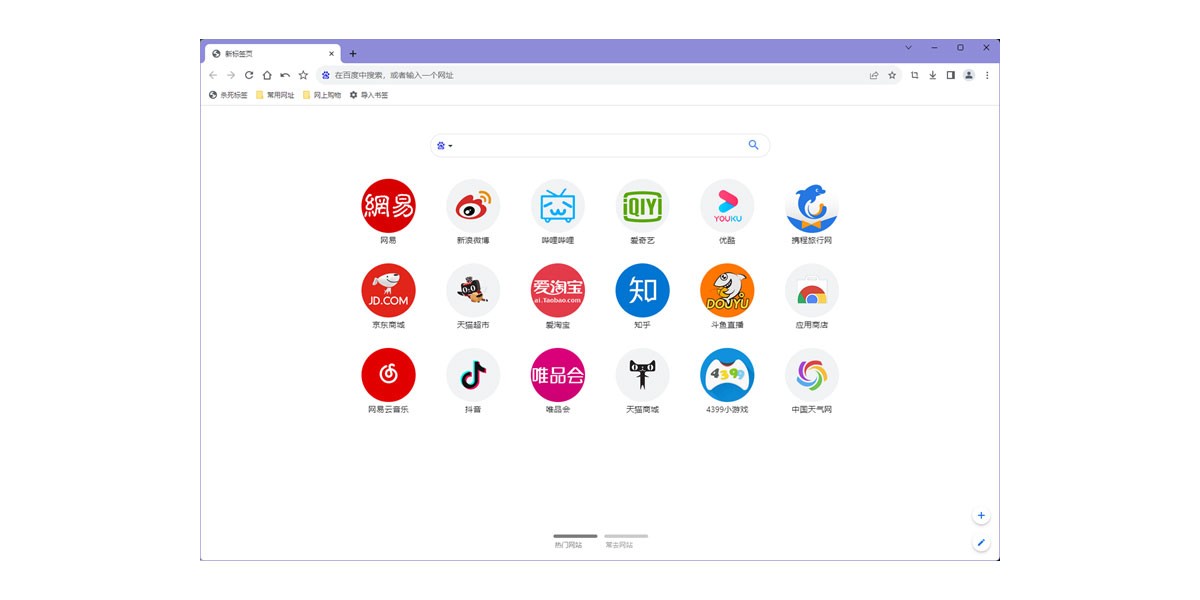Viewport: 1200px width, 600px height.
Task: Reload the current page
Action: 249,75
